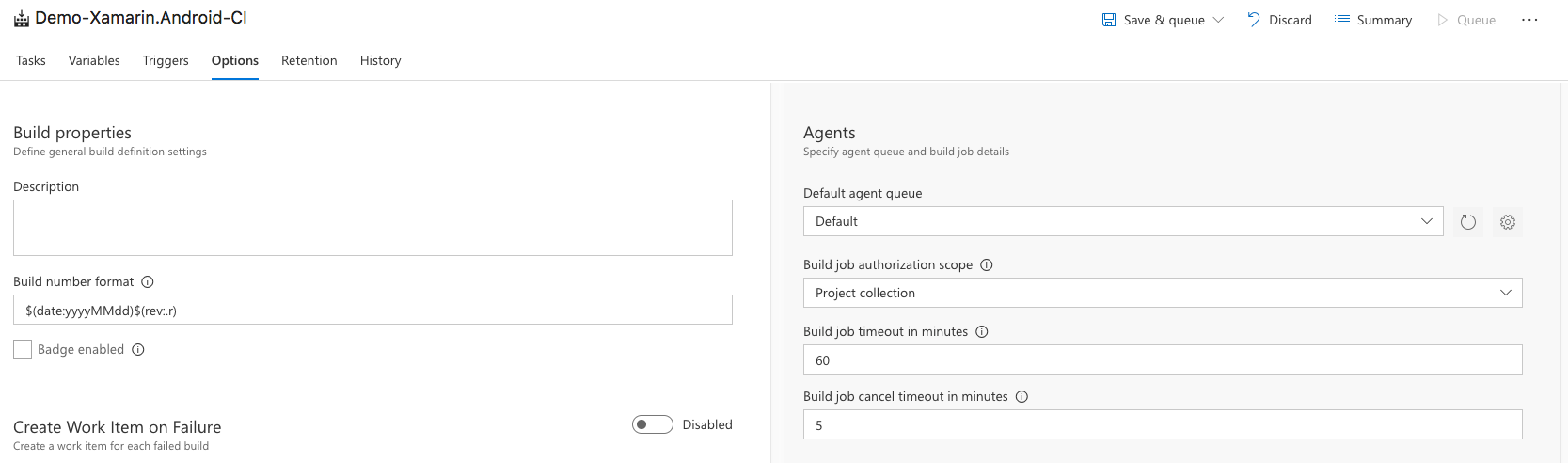Screen dimensions: 1568x463
Task: Click the Queue play icon
Action: pyautogui.click(x=1442, y=20)
